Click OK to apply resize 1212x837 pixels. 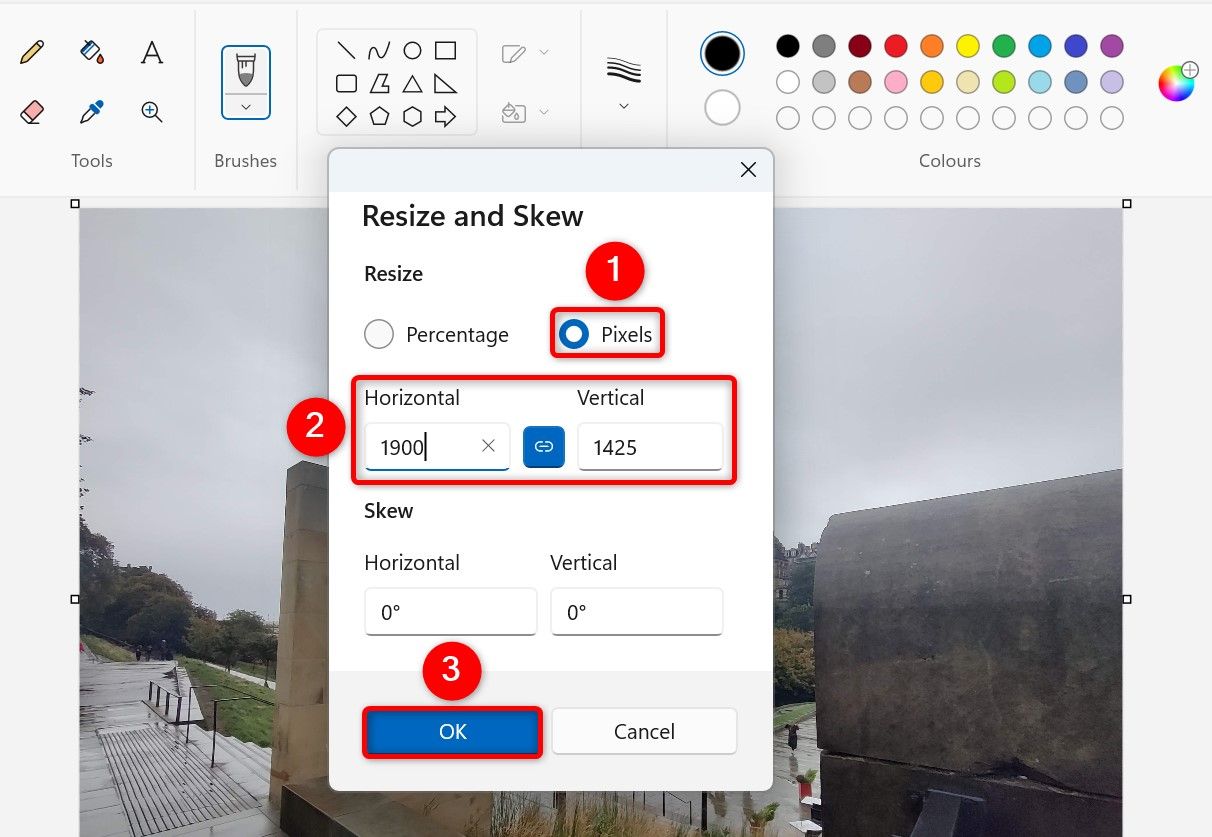pos(451,731)
